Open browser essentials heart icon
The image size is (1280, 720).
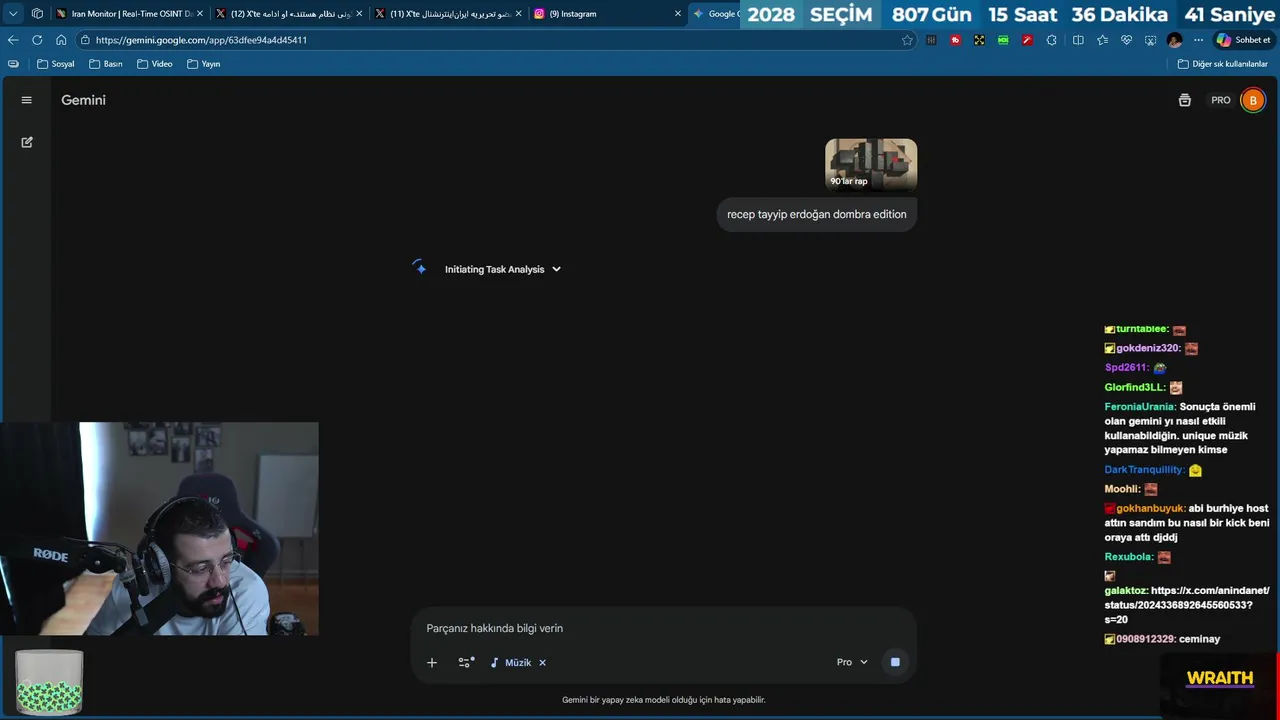pyautogui.click(x=1126, y=40)
